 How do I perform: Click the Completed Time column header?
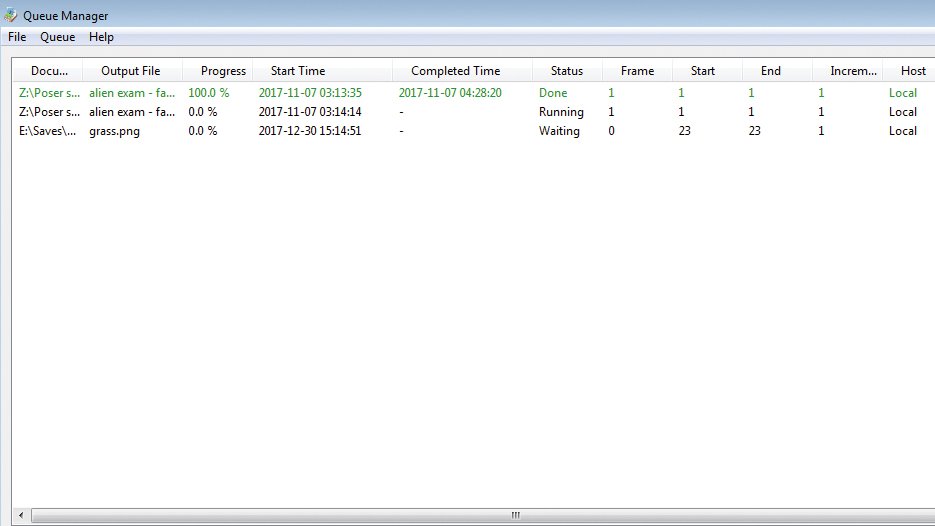click(462, 71)
